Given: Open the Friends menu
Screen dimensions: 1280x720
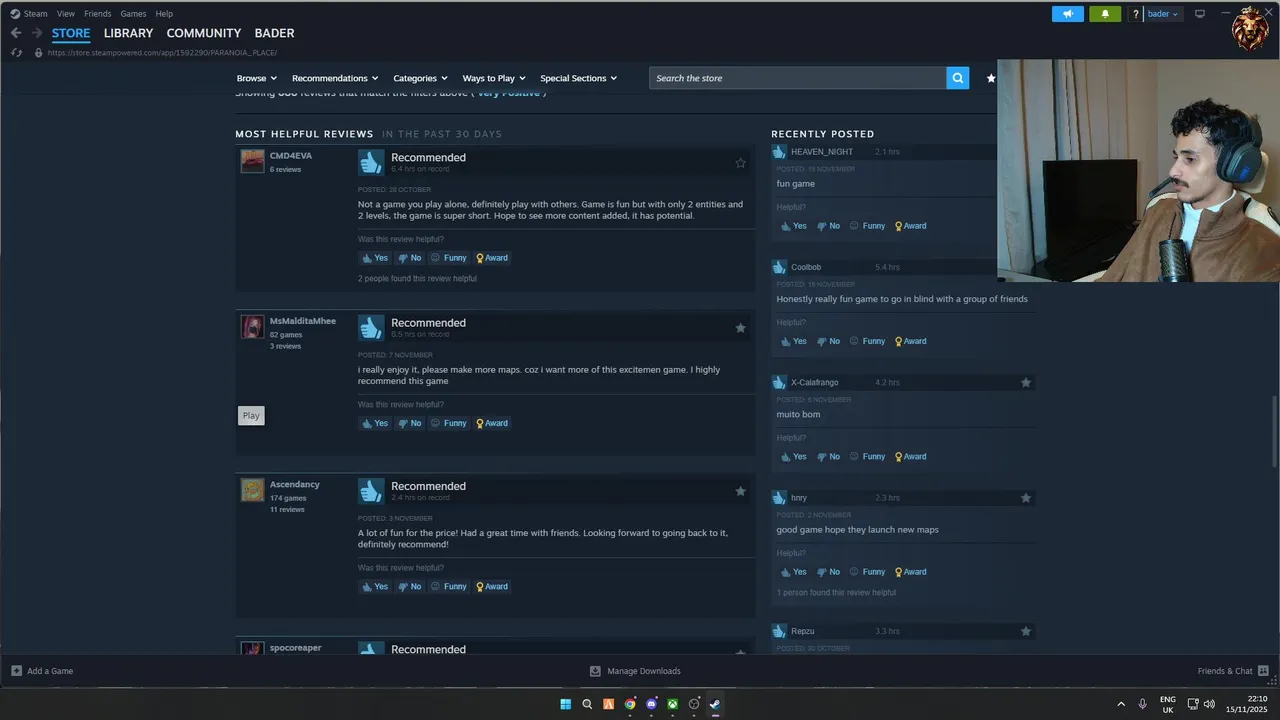Looking at the screenshot, I should tap(98, 14).
